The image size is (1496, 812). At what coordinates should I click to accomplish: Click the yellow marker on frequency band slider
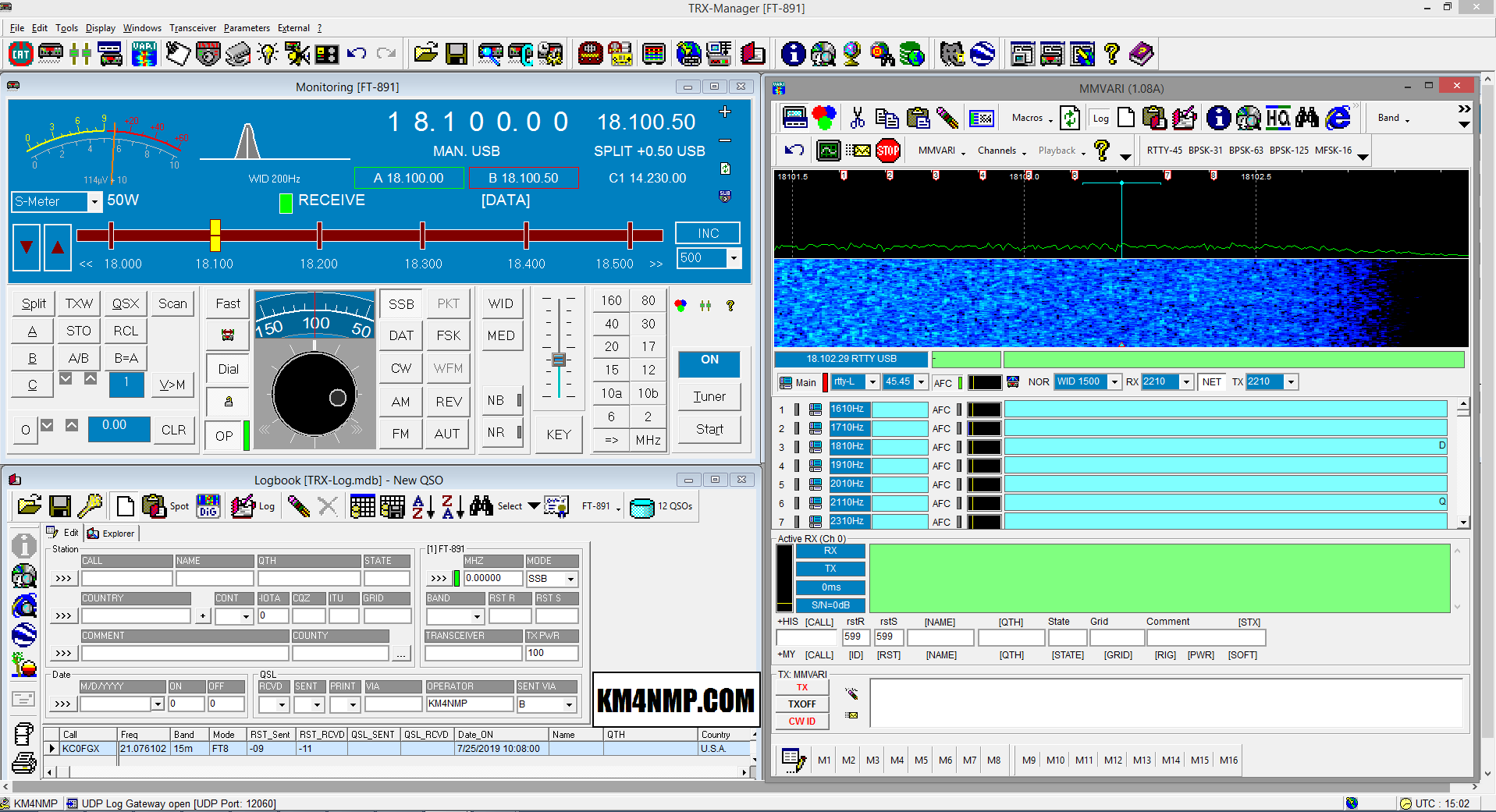point(215,235)
